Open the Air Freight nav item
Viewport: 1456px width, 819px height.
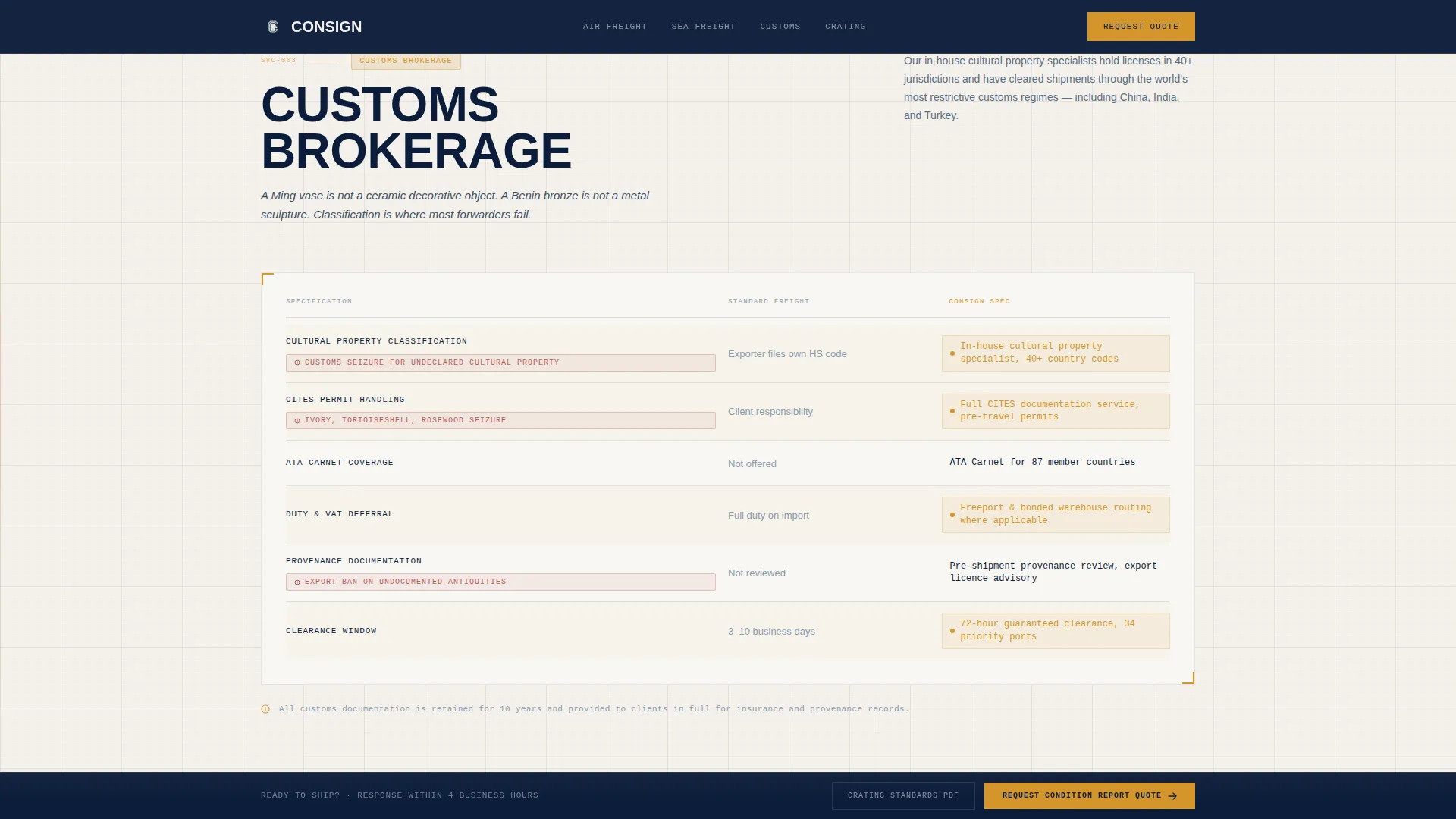click(x=615, y=27)
